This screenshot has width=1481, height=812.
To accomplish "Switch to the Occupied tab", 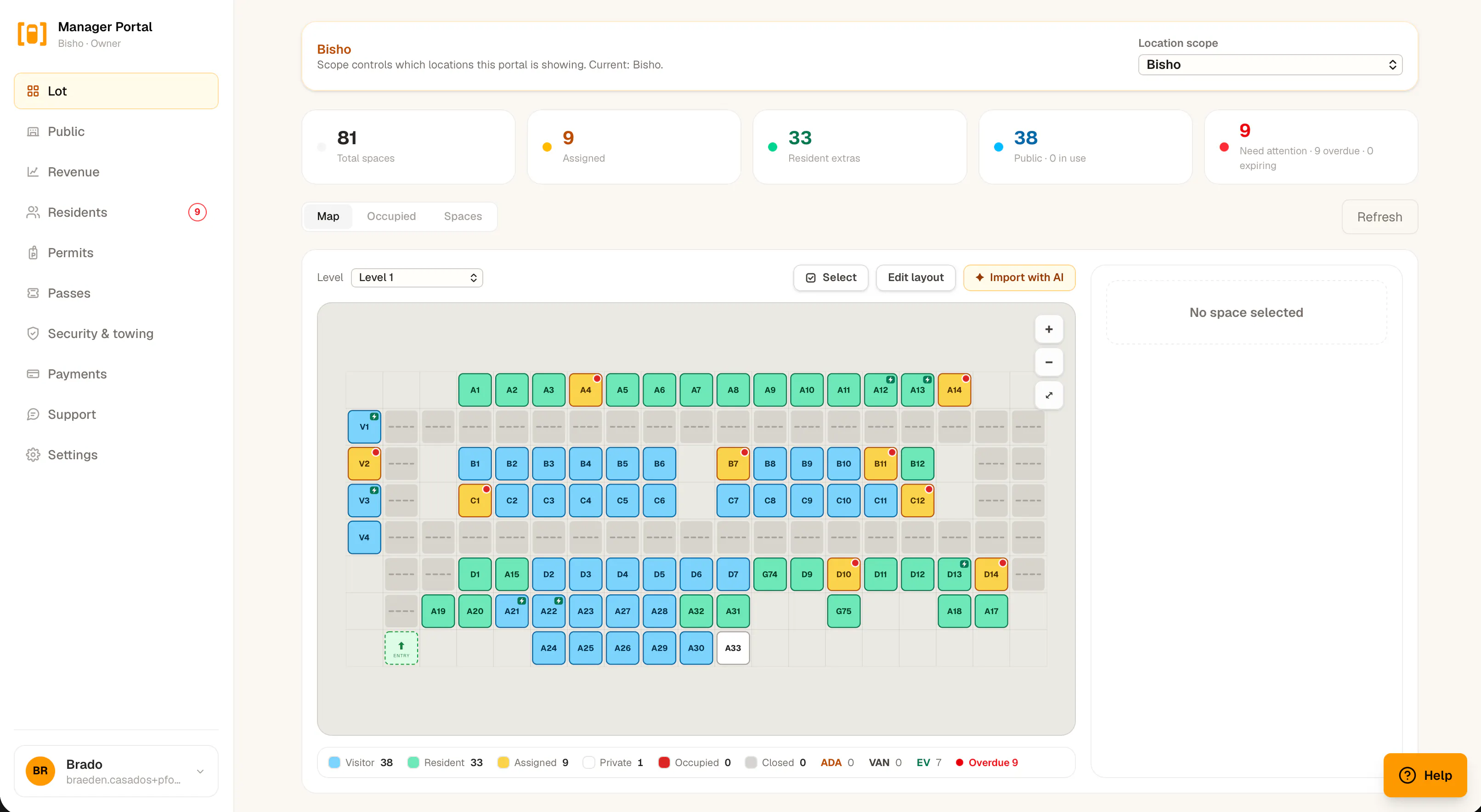I will pos(391,217).
